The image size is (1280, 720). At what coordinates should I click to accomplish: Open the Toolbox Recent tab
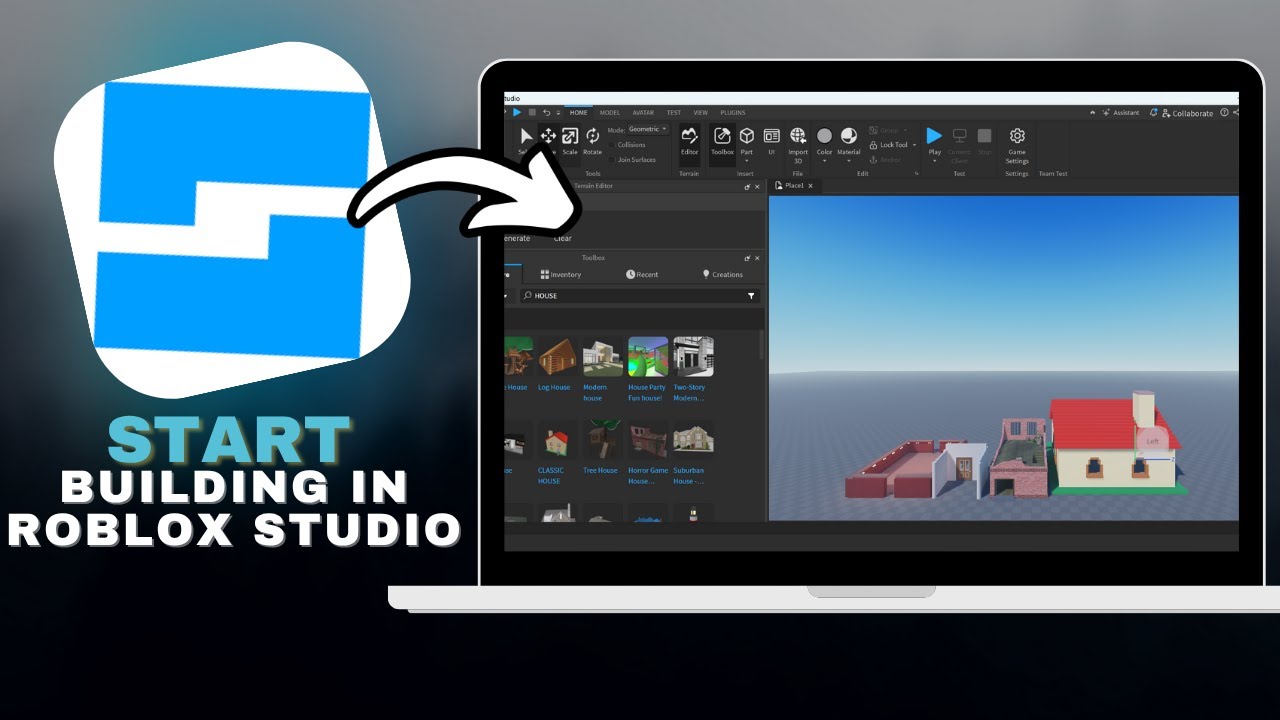click(x=642, y=274)
